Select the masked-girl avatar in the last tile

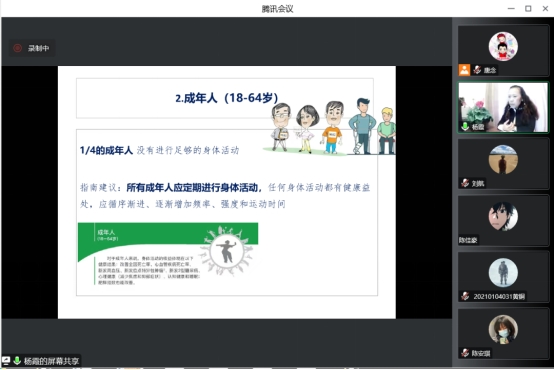click(503, 329)
